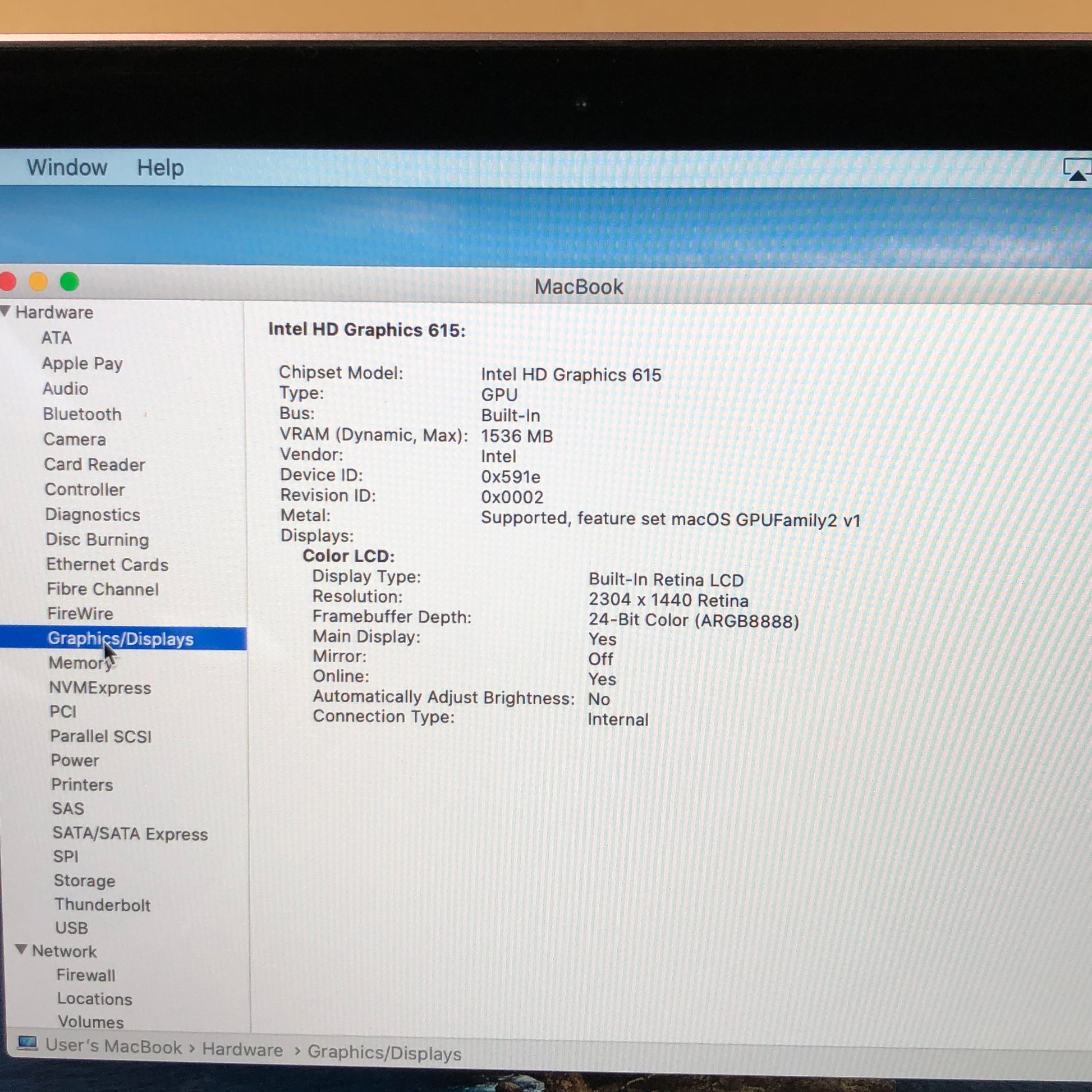Select Parallel SCSI in the sidebar
This screenshot has width=1092, height=1092.
pos(100,736)
